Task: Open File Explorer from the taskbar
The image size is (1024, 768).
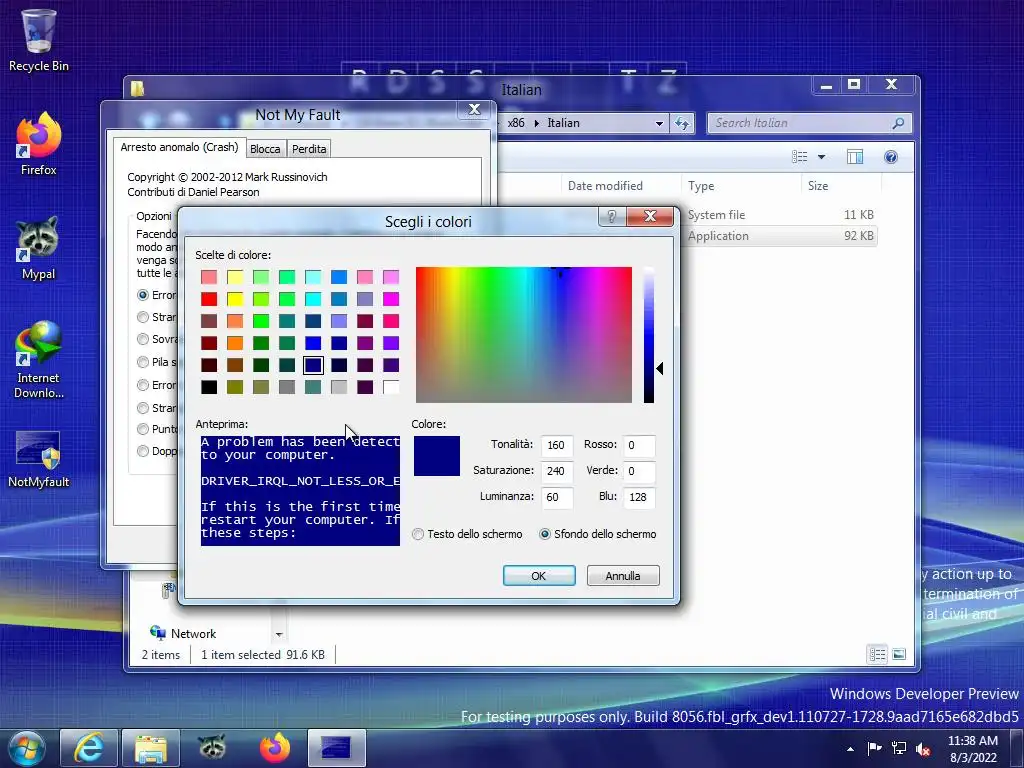Action: pos(150,748)
